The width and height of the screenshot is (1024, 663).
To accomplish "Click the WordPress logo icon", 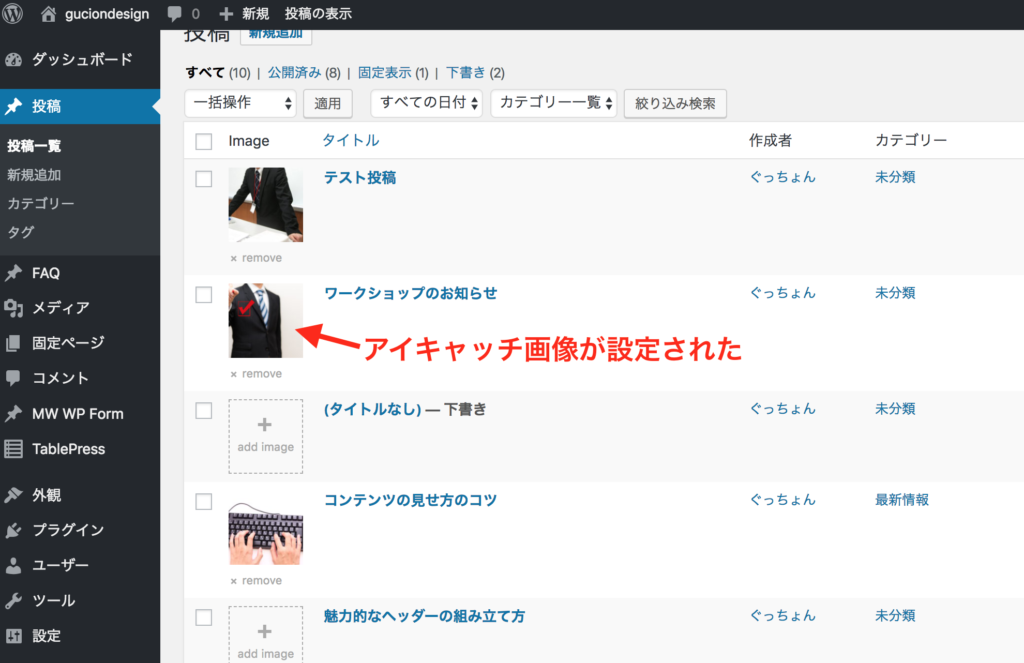I will [13, 14].
